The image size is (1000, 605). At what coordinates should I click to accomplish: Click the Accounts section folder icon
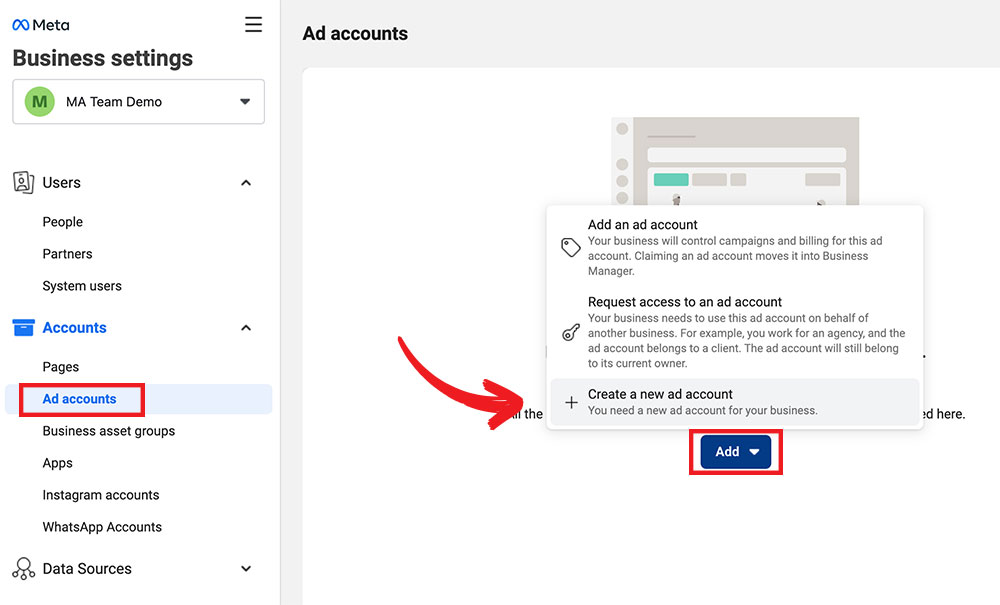(x=23, y=328)
